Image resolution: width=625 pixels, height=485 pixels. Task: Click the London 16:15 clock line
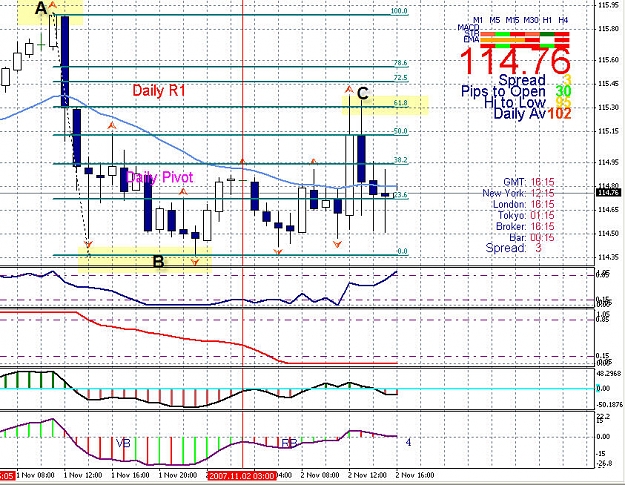[524, 204]
